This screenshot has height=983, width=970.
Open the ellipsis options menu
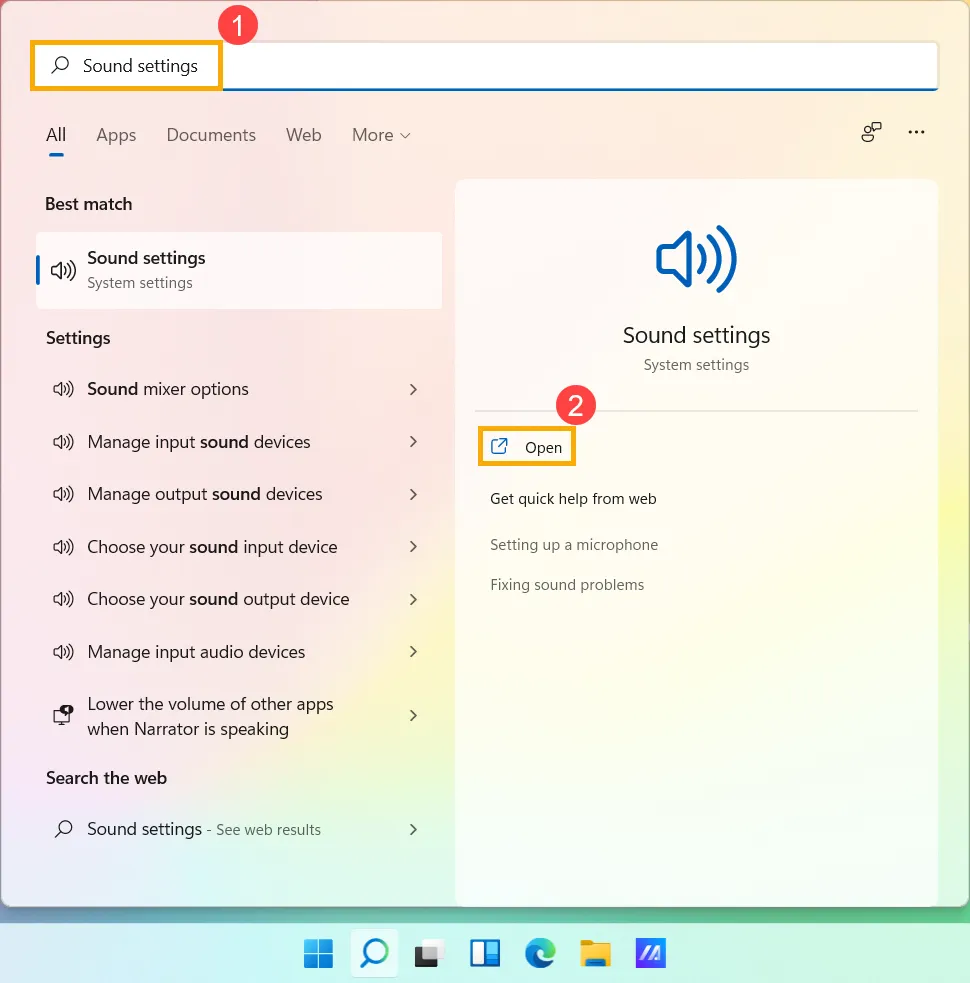[x=916, y=132]
